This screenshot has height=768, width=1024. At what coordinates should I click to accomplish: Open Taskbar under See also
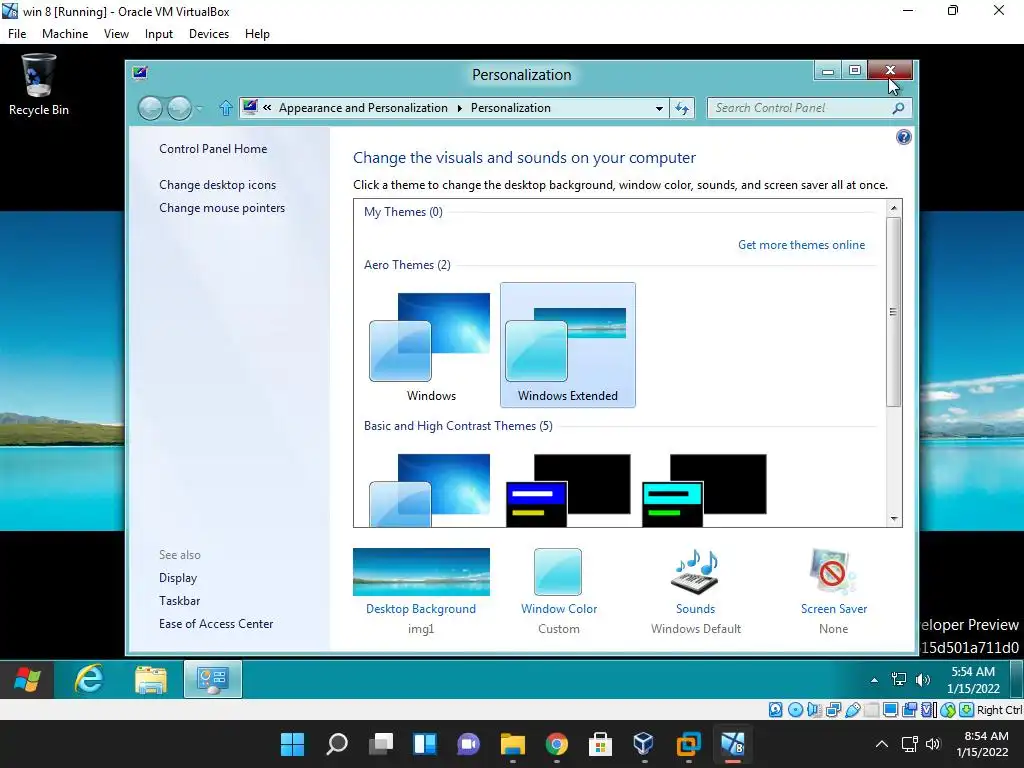coord(180,601)
